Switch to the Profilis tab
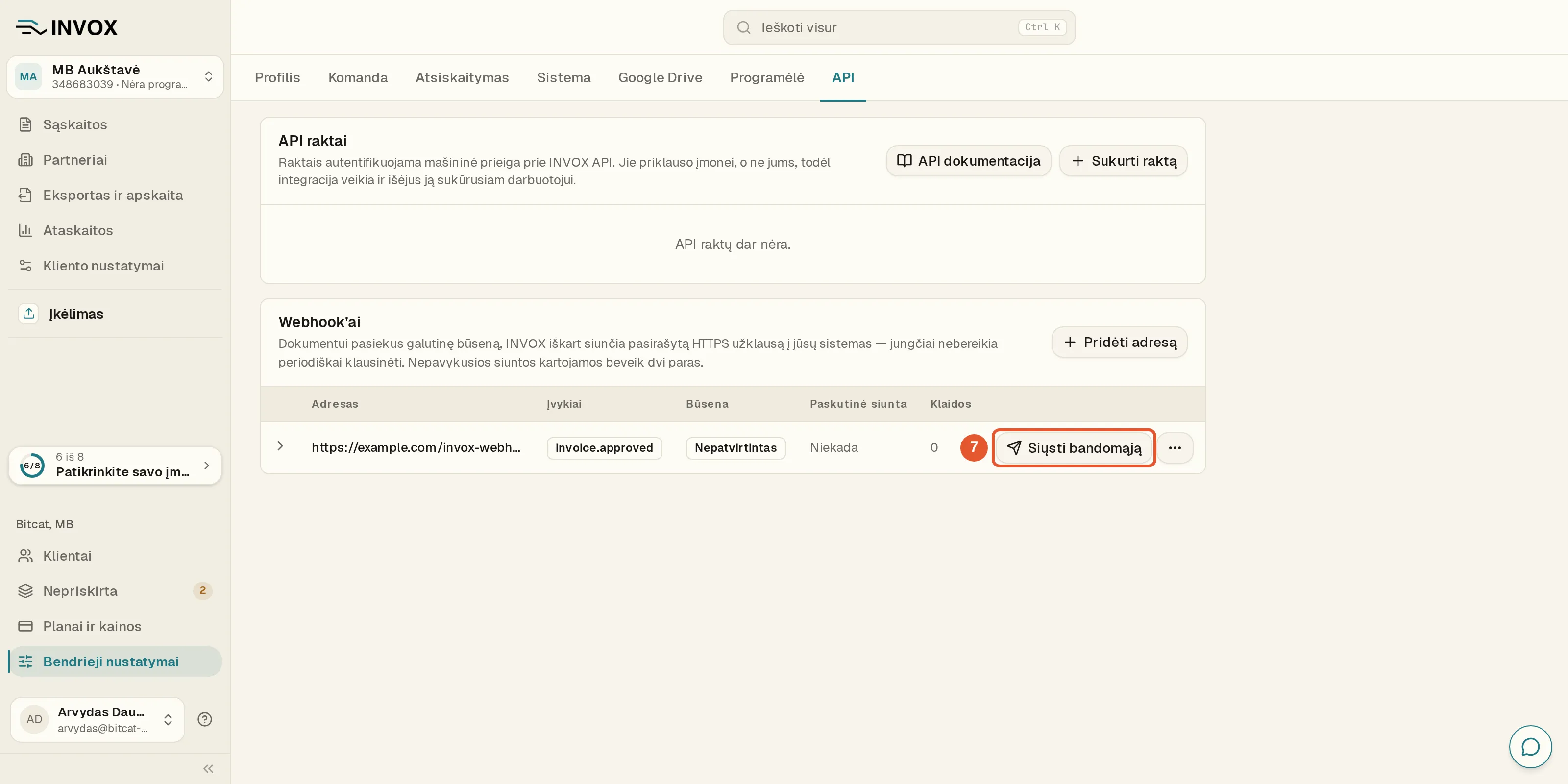The width and height of the screenshot is (1568, 784). [277, 78]
